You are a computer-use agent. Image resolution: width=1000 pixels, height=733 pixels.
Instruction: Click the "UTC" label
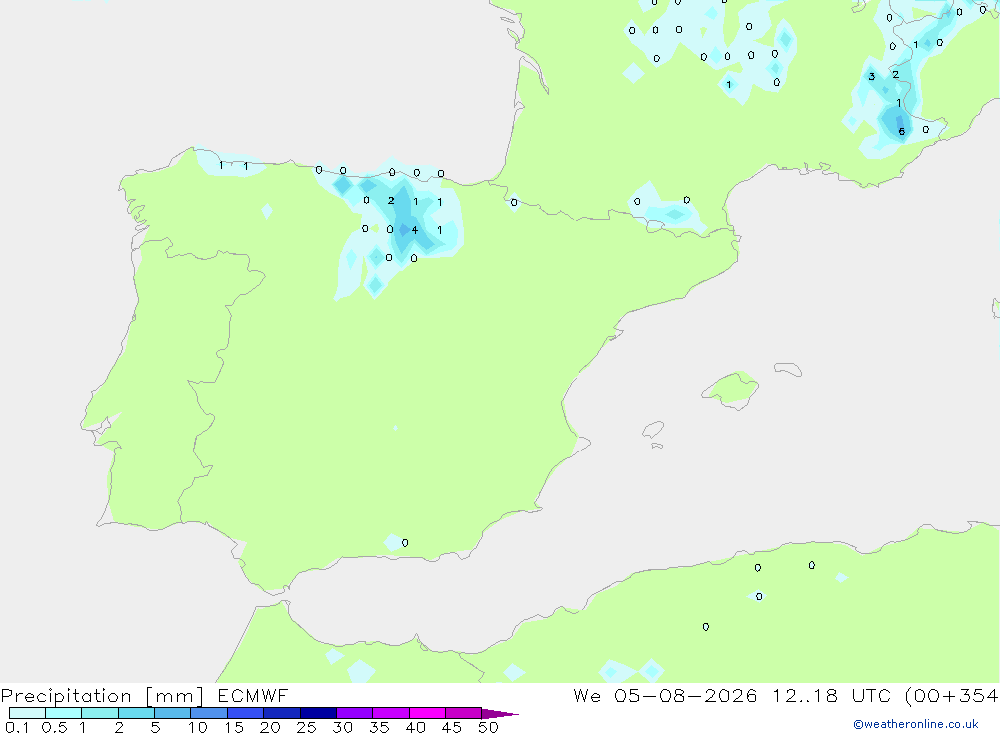[871, 695]
